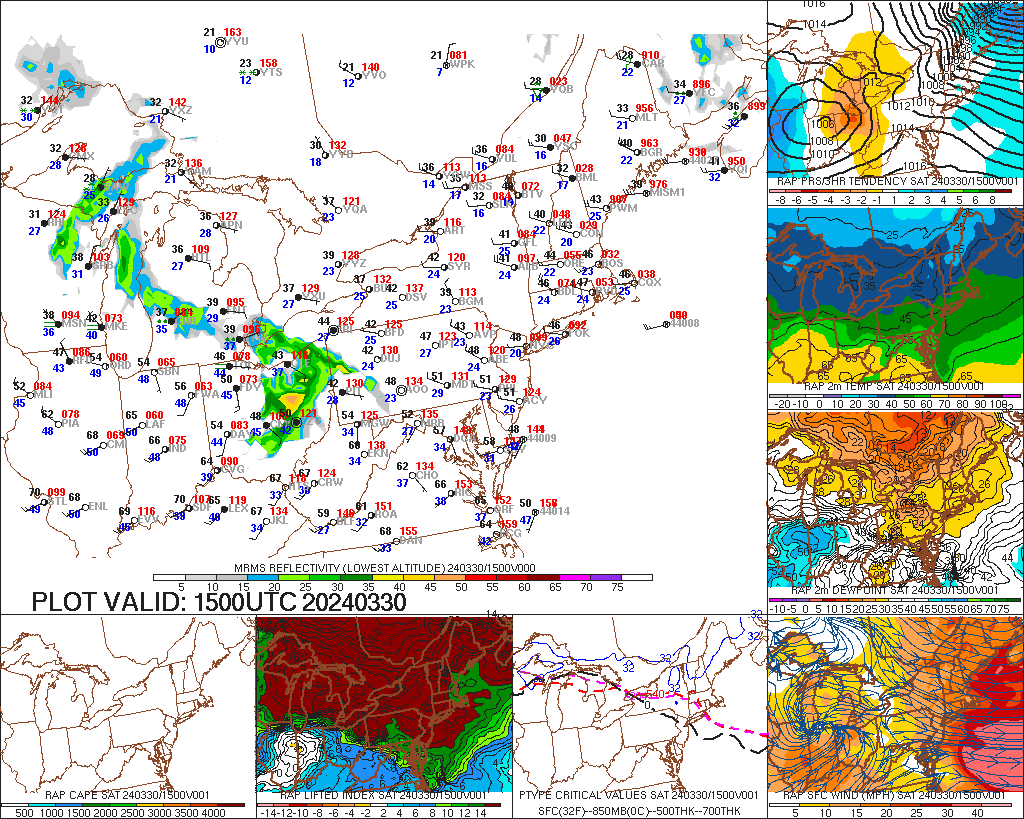Click yellow 35–40 segment in reflectivity legend

(x=389, y=577)
